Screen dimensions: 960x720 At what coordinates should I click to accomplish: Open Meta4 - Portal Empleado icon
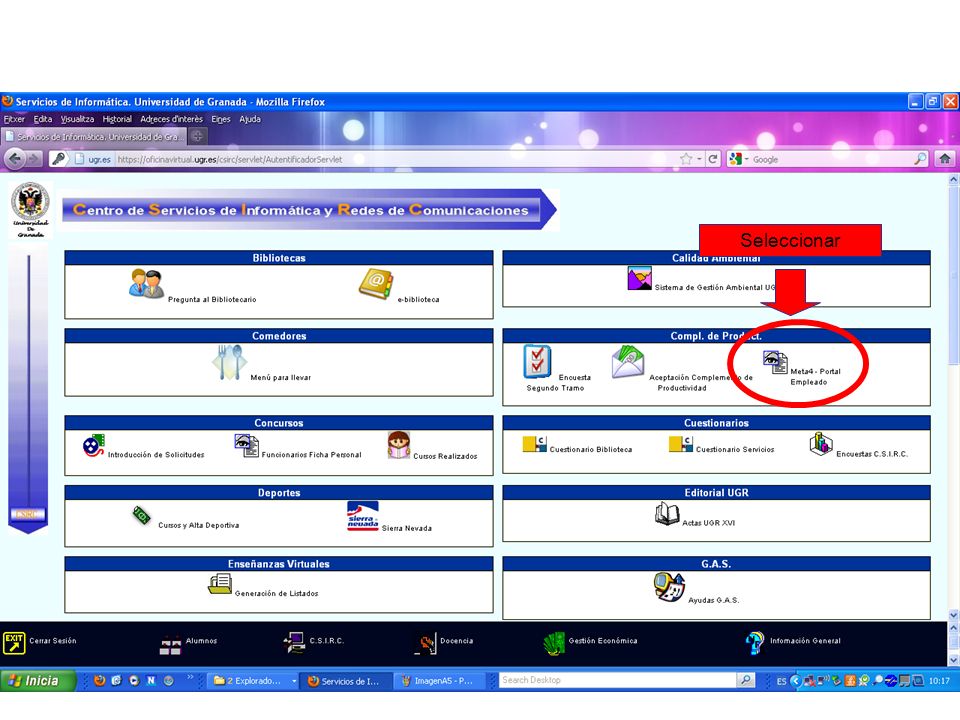[775, 362]
